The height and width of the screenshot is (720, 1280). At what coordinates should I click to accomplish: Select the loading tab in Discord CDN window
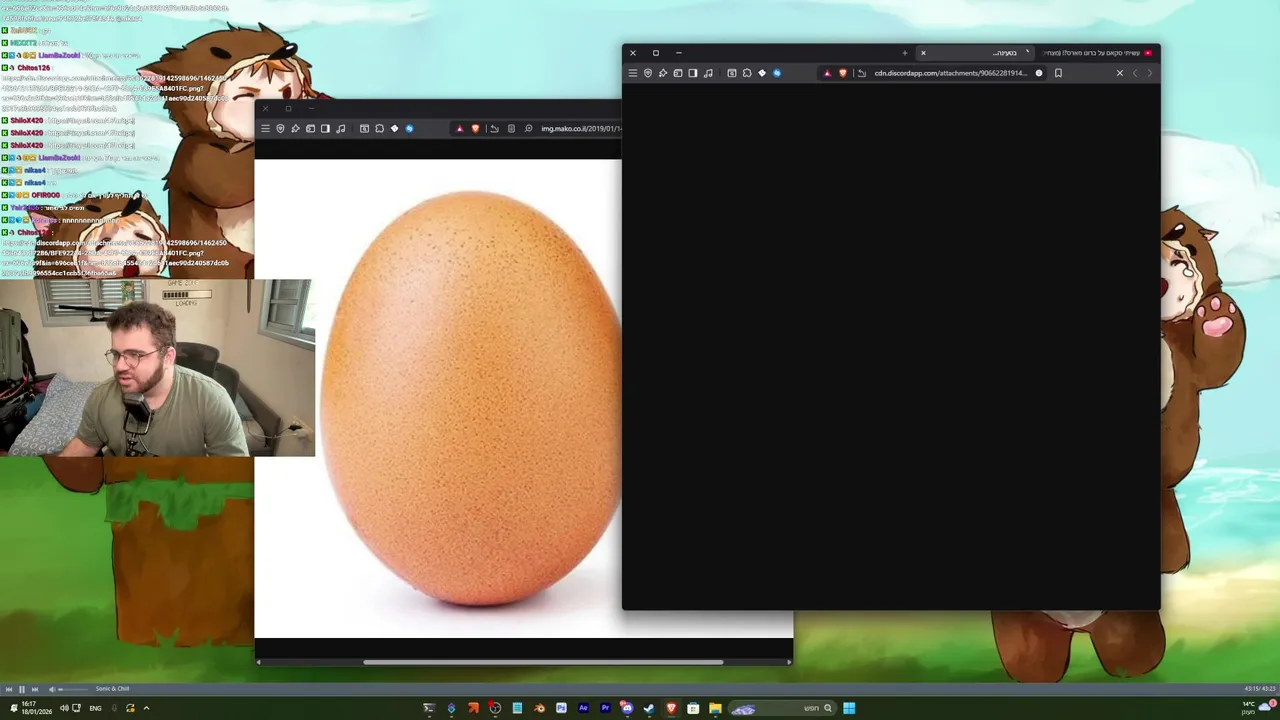pos(975,53)
